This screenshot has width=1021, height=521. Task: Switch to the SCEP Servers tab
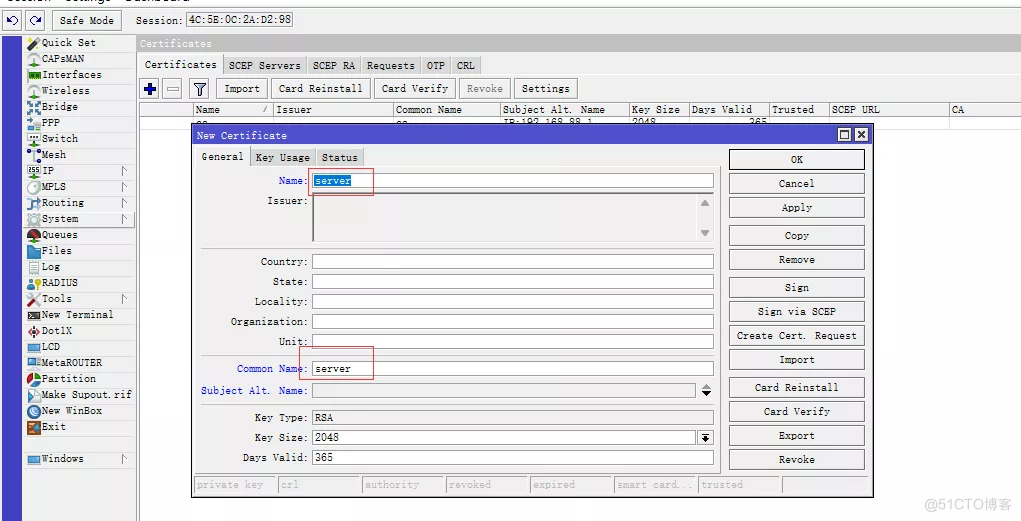pyautogui.click(x=264, y=66)
